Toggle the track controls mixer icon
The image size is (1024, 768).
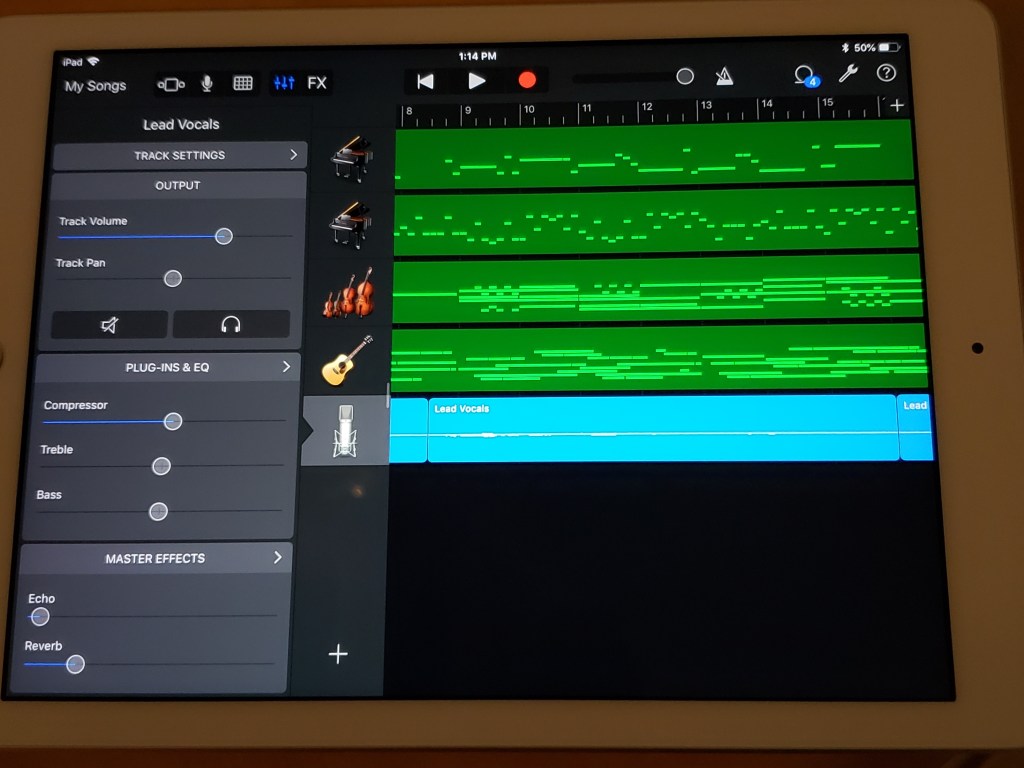(x=284, y=83)
